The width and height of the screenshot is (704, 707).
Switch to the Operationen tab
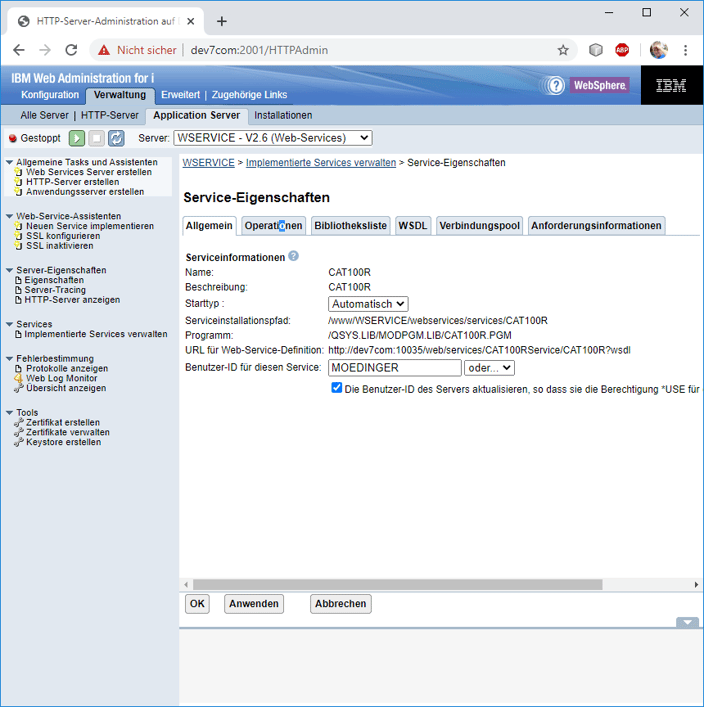coord(273,225)
